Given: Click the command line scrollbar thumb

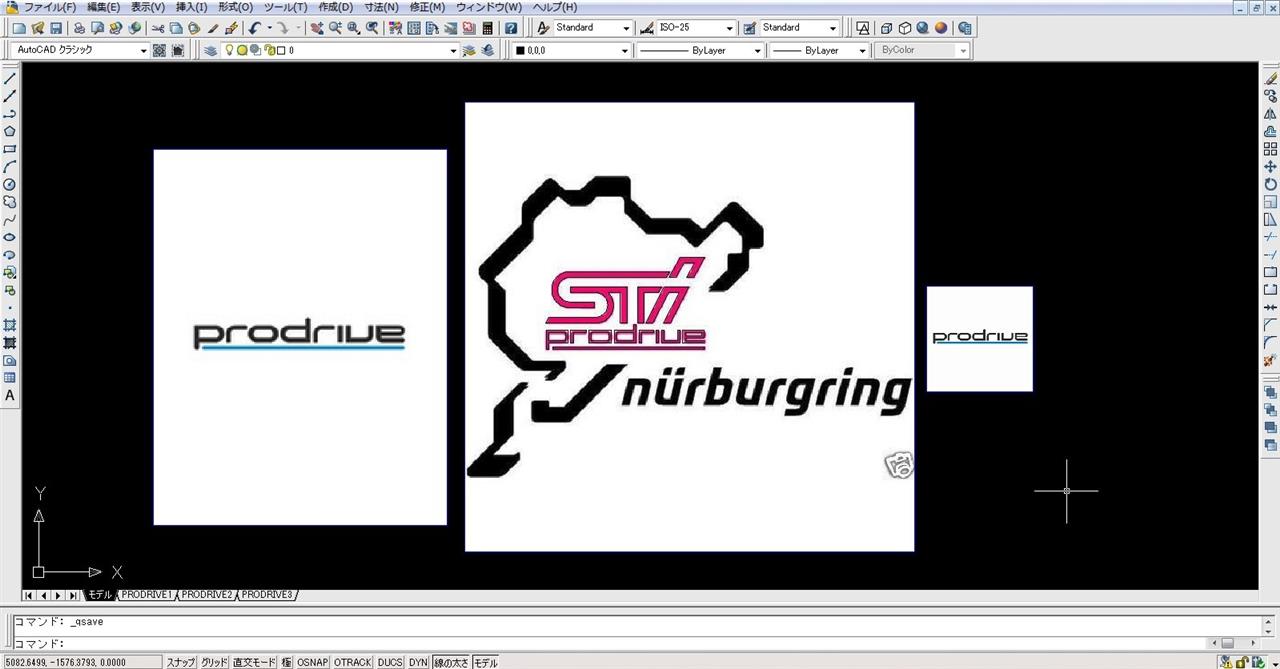Looking at the screenshot, I should pyautogui.click(x=1226, y=643).
